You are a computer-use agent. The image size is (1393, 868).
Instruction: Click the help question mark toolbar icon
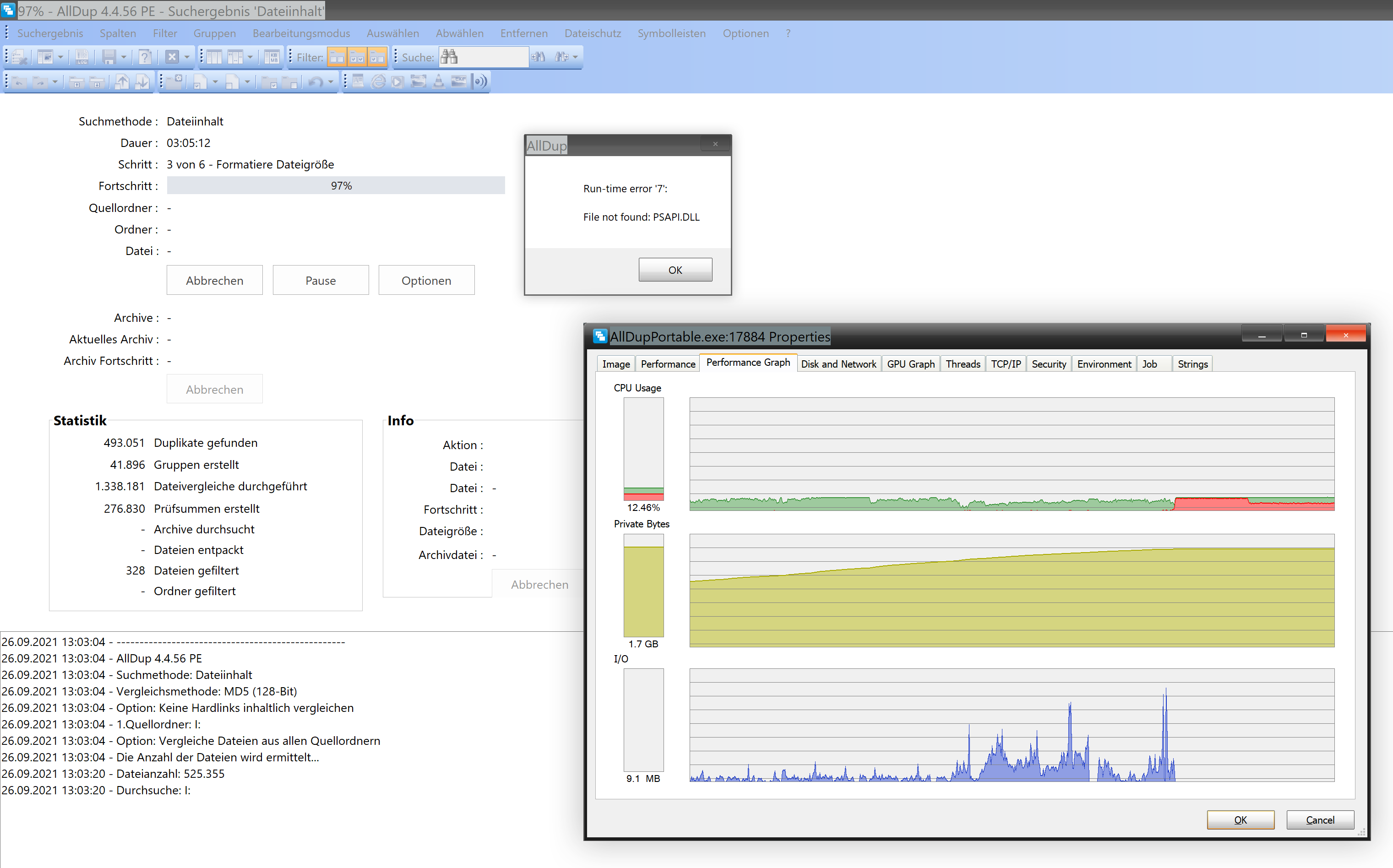(145, 57)
